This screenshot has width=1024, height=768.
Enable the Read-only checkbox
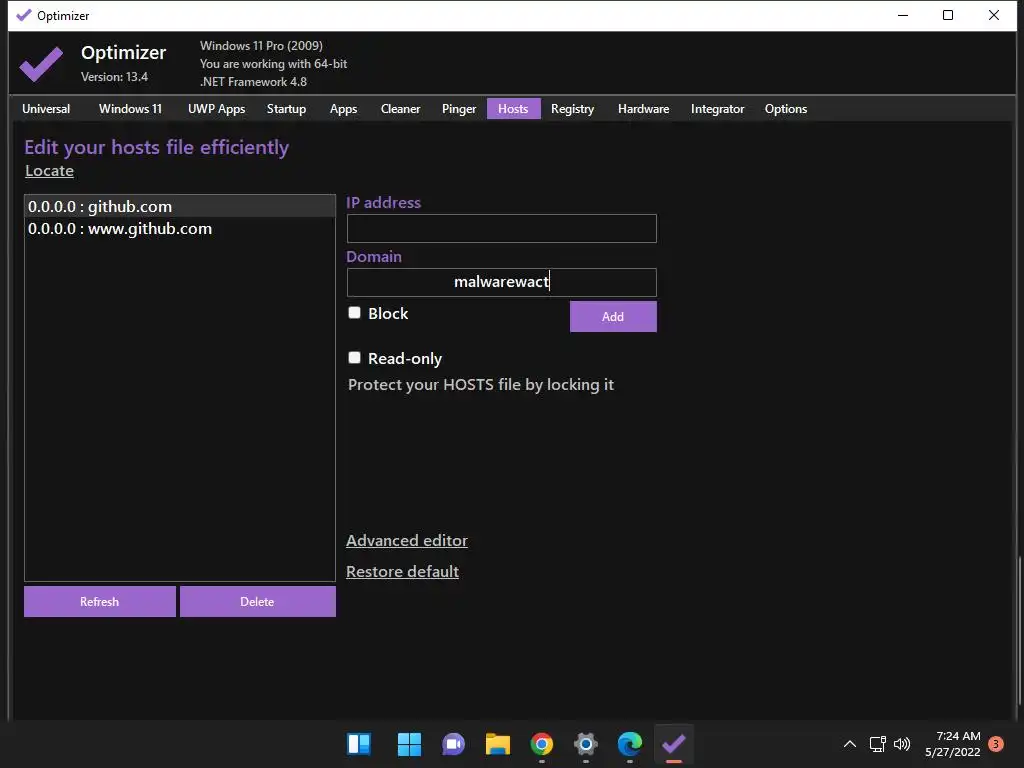click(355, 358)
